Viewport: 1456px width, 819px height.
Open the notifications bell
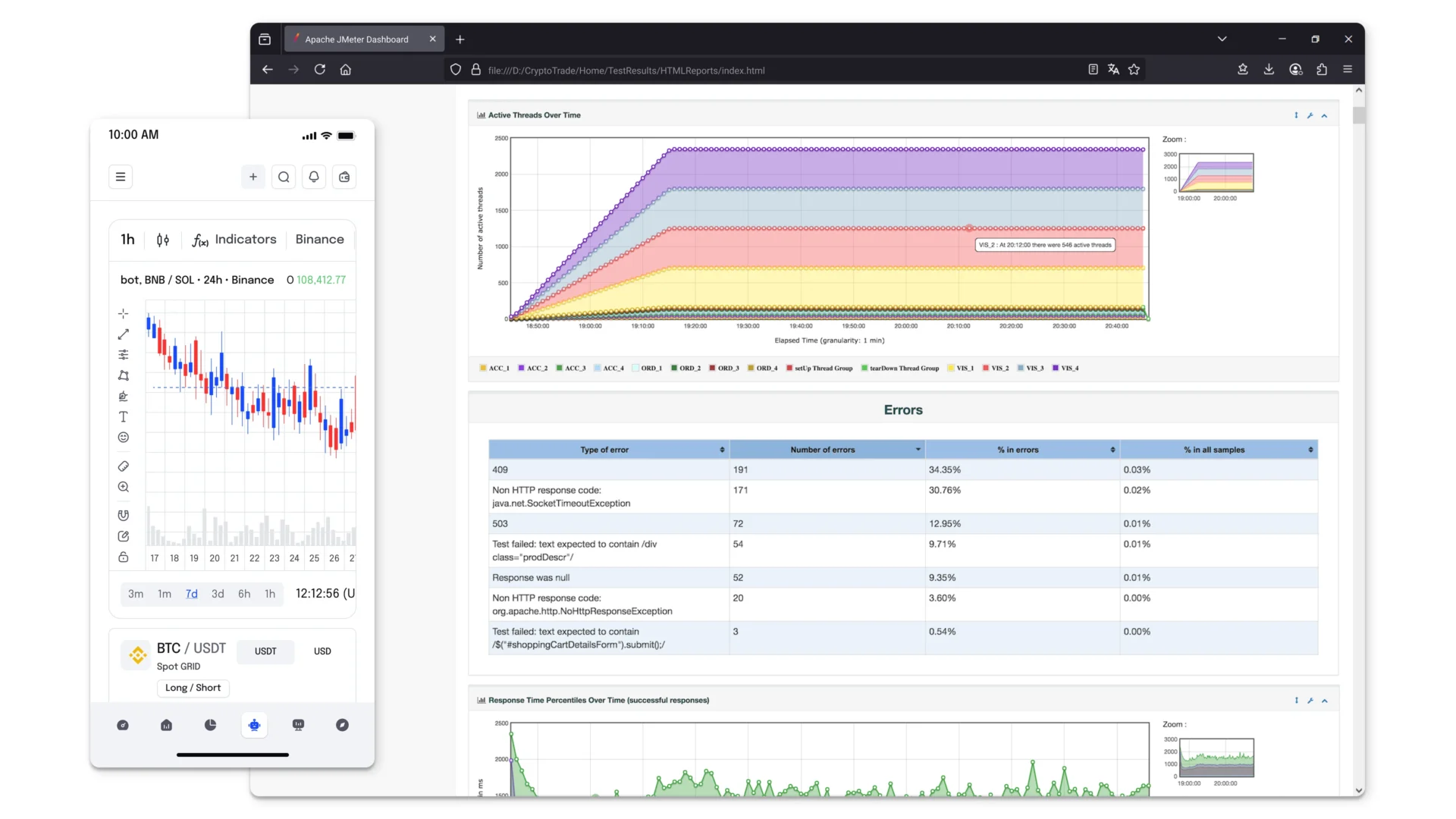point(313,177)
